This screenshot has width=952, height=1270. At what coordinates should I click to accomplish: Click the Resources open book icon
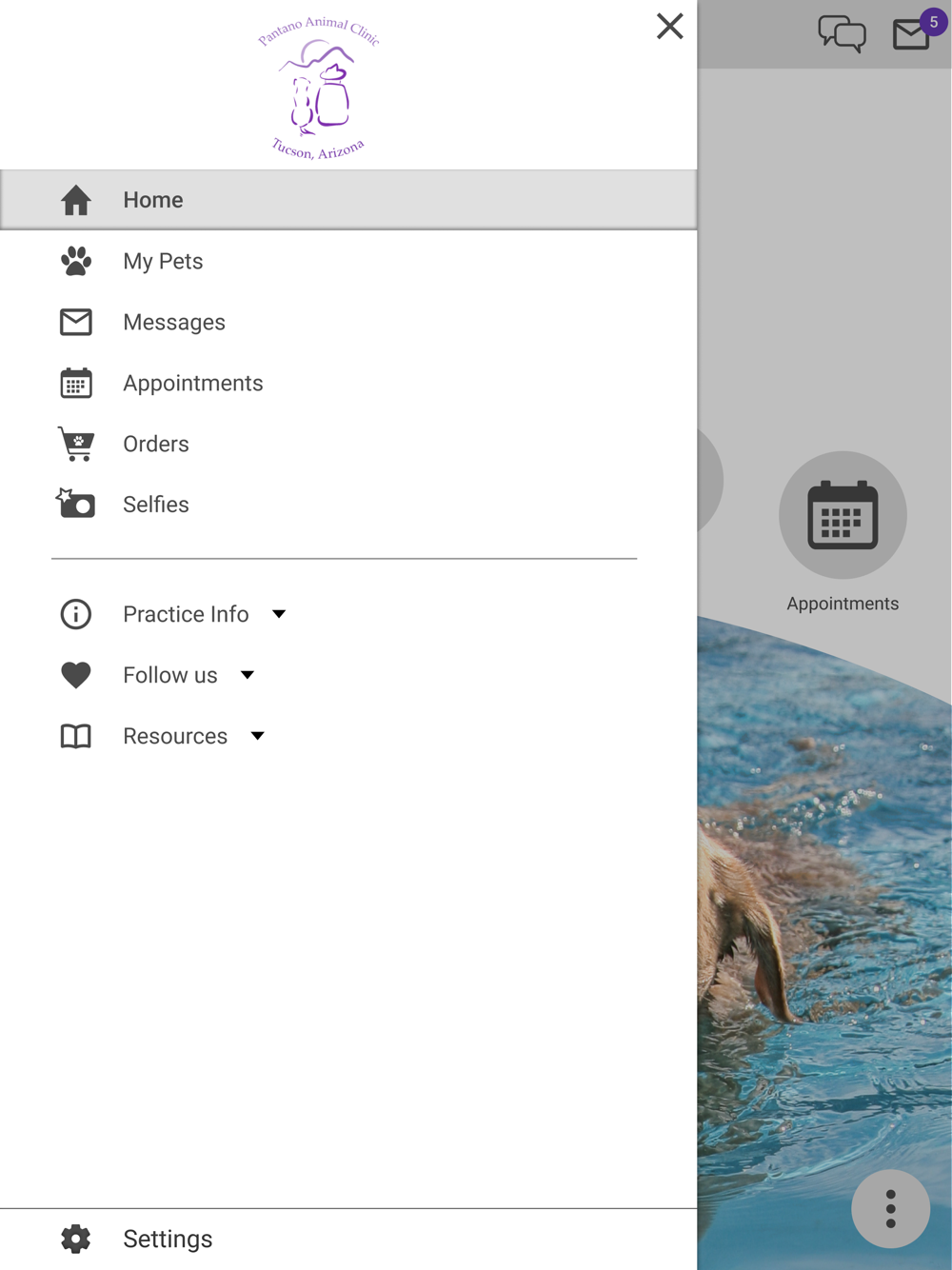[x=76, y=736]
